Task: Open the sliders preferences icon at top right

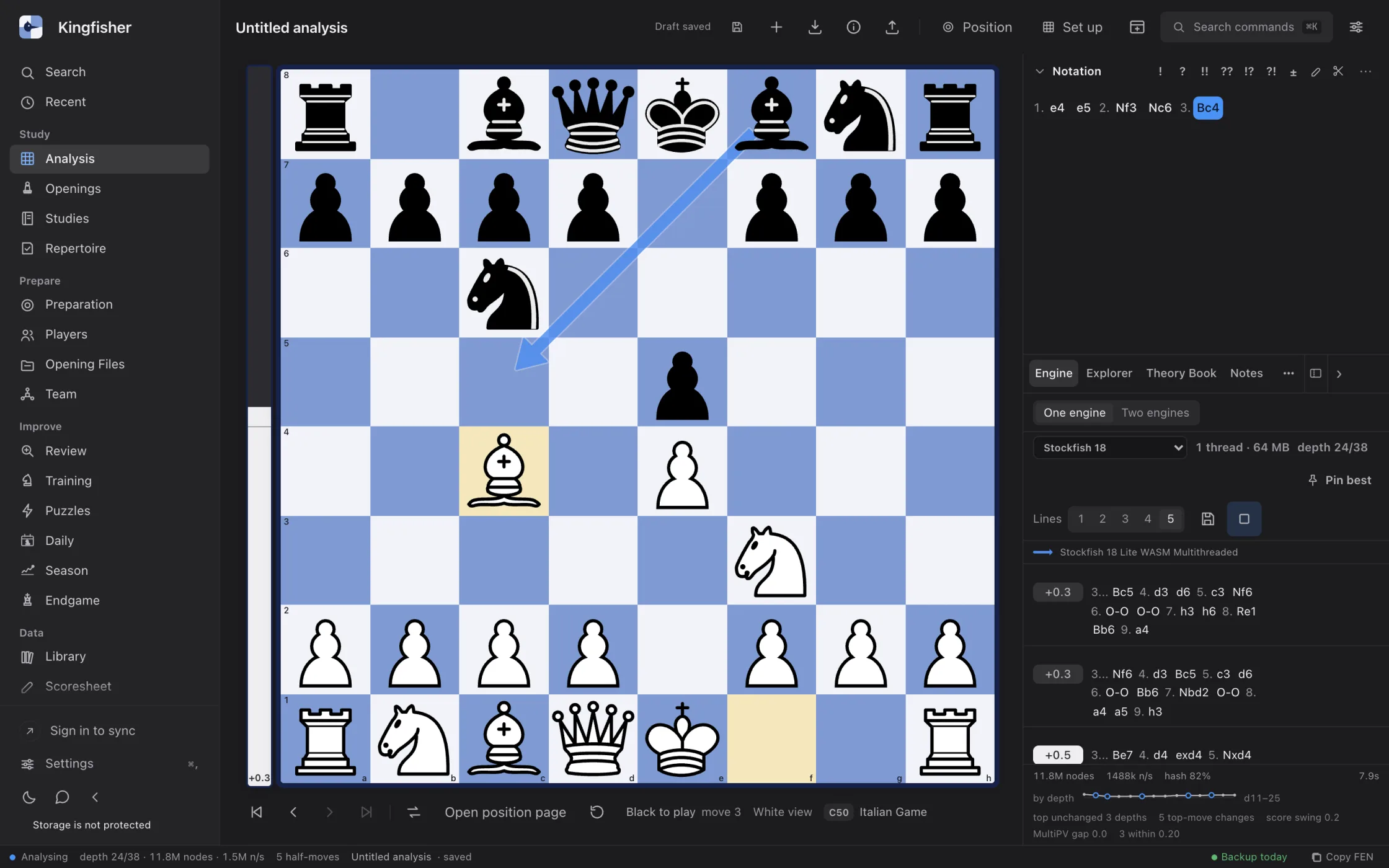Action: click(x=1356, y=27)
